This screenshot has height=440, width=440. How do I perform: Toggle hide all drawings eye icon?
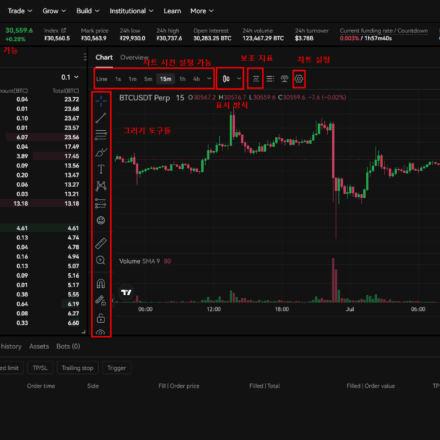tap(100, 333)
